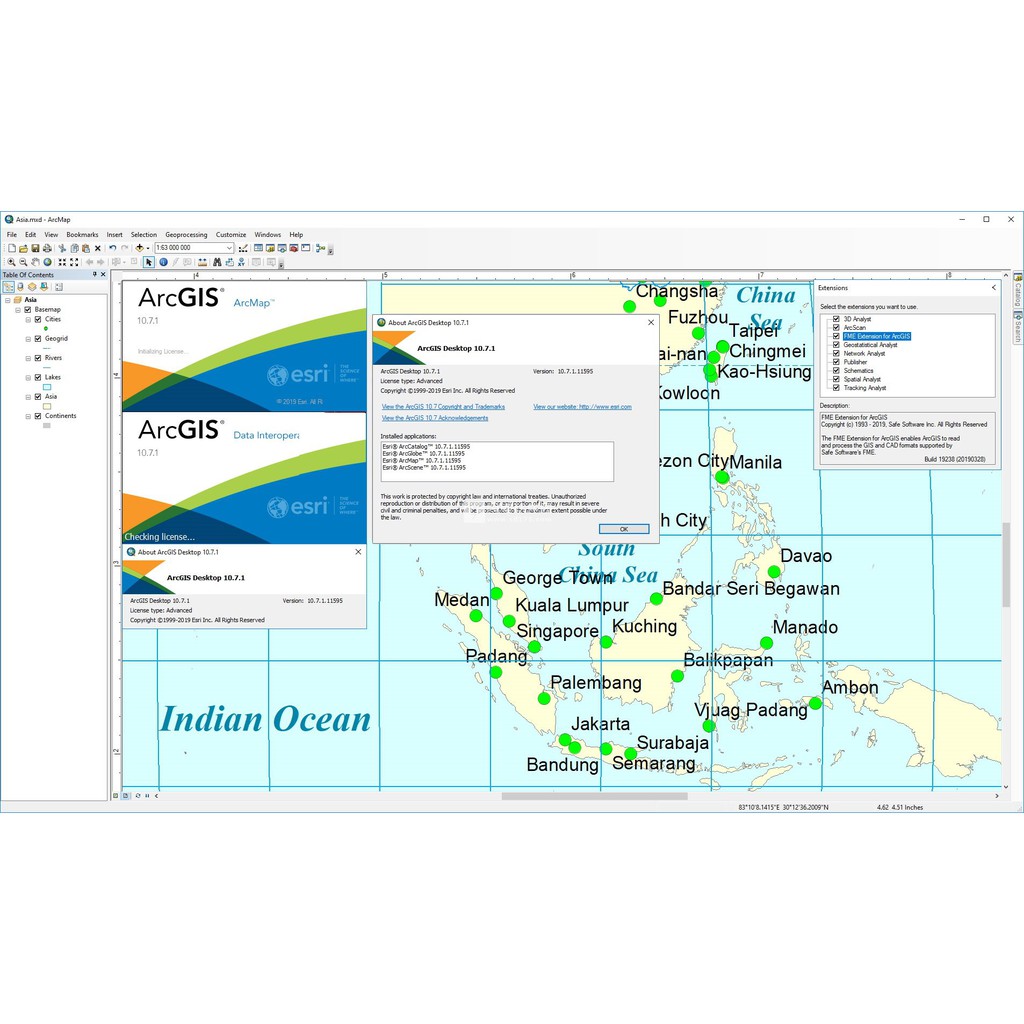The image size is (1024, 1024).
Task: Uncheck the Geogrid layer checkbox
Action: pyautogui.click(x=38, y=339)
